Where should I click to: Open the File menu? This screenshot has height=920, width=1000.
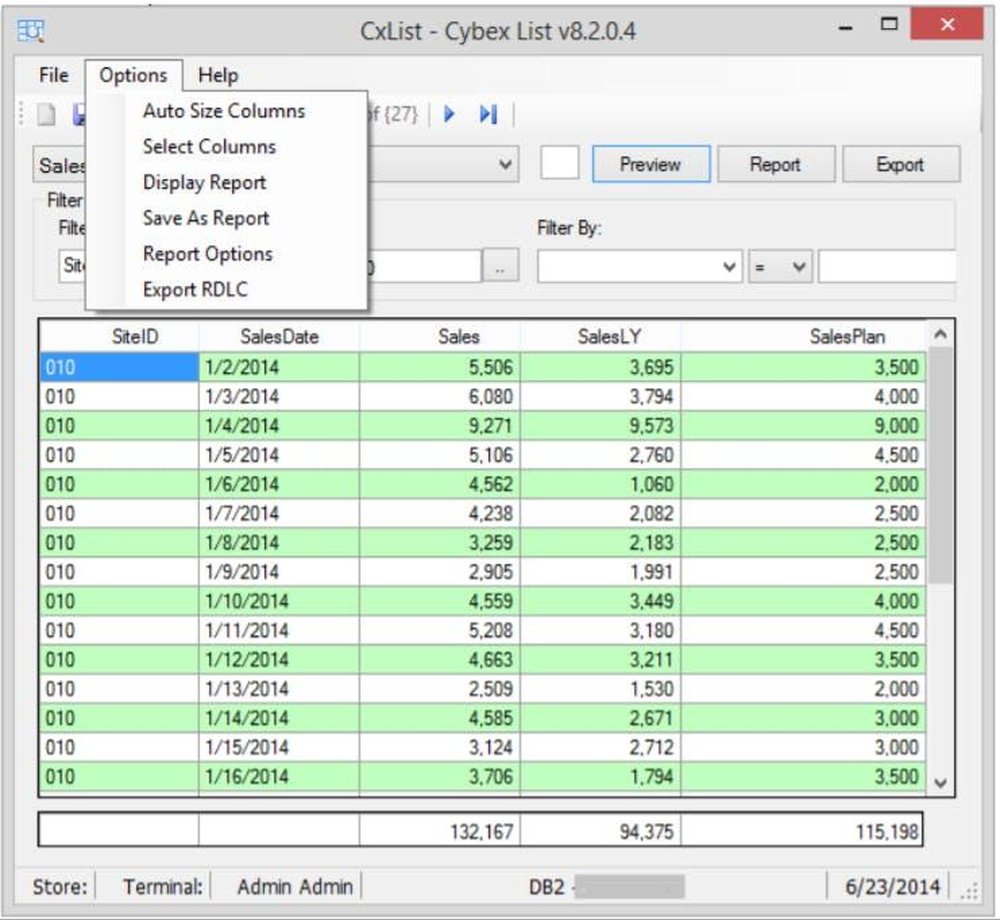click(54, 75)
